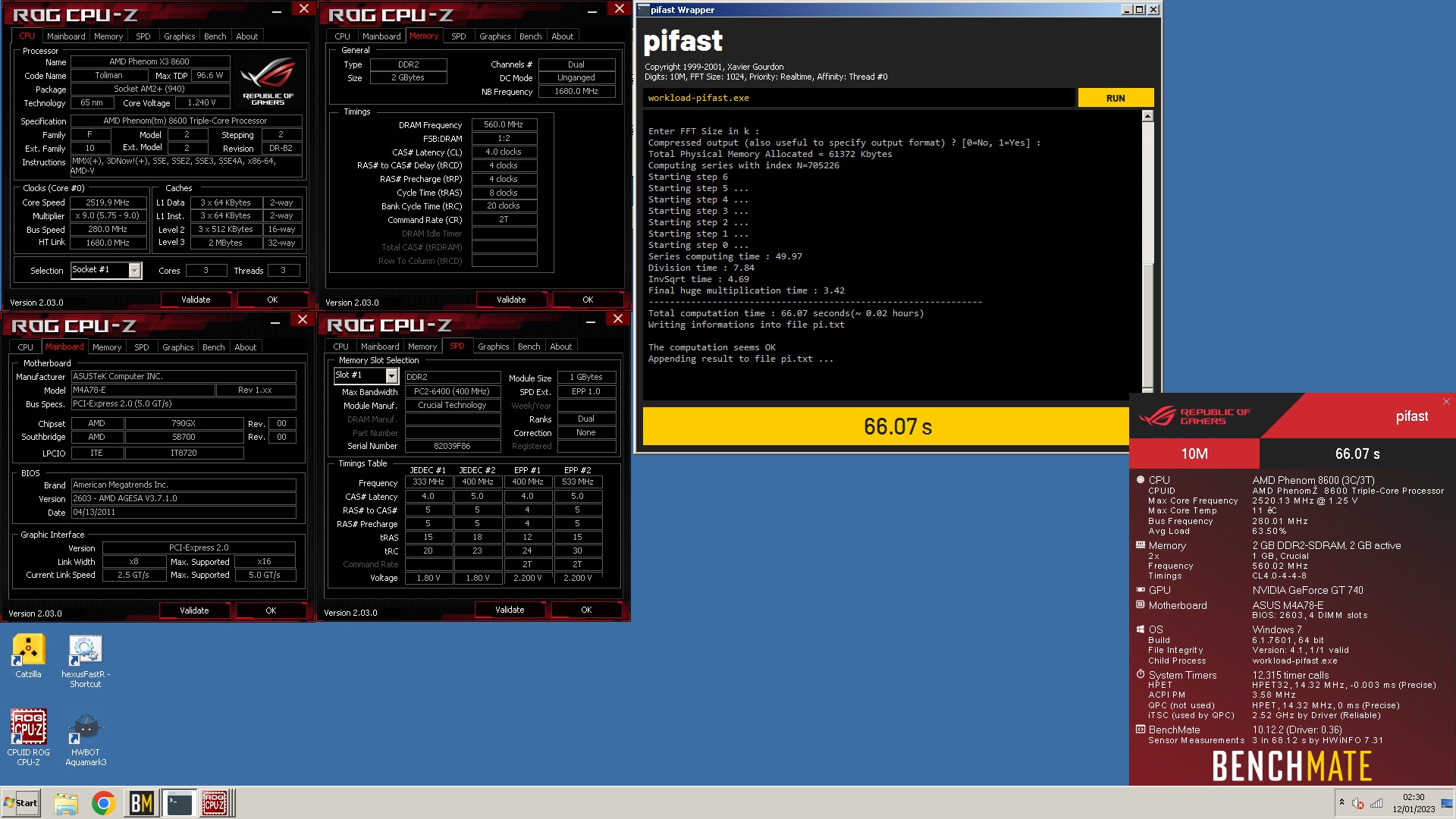Screen dimensions: 1456x819
Task: Click serial number 82039F86 field
Action: coord(452,446)
